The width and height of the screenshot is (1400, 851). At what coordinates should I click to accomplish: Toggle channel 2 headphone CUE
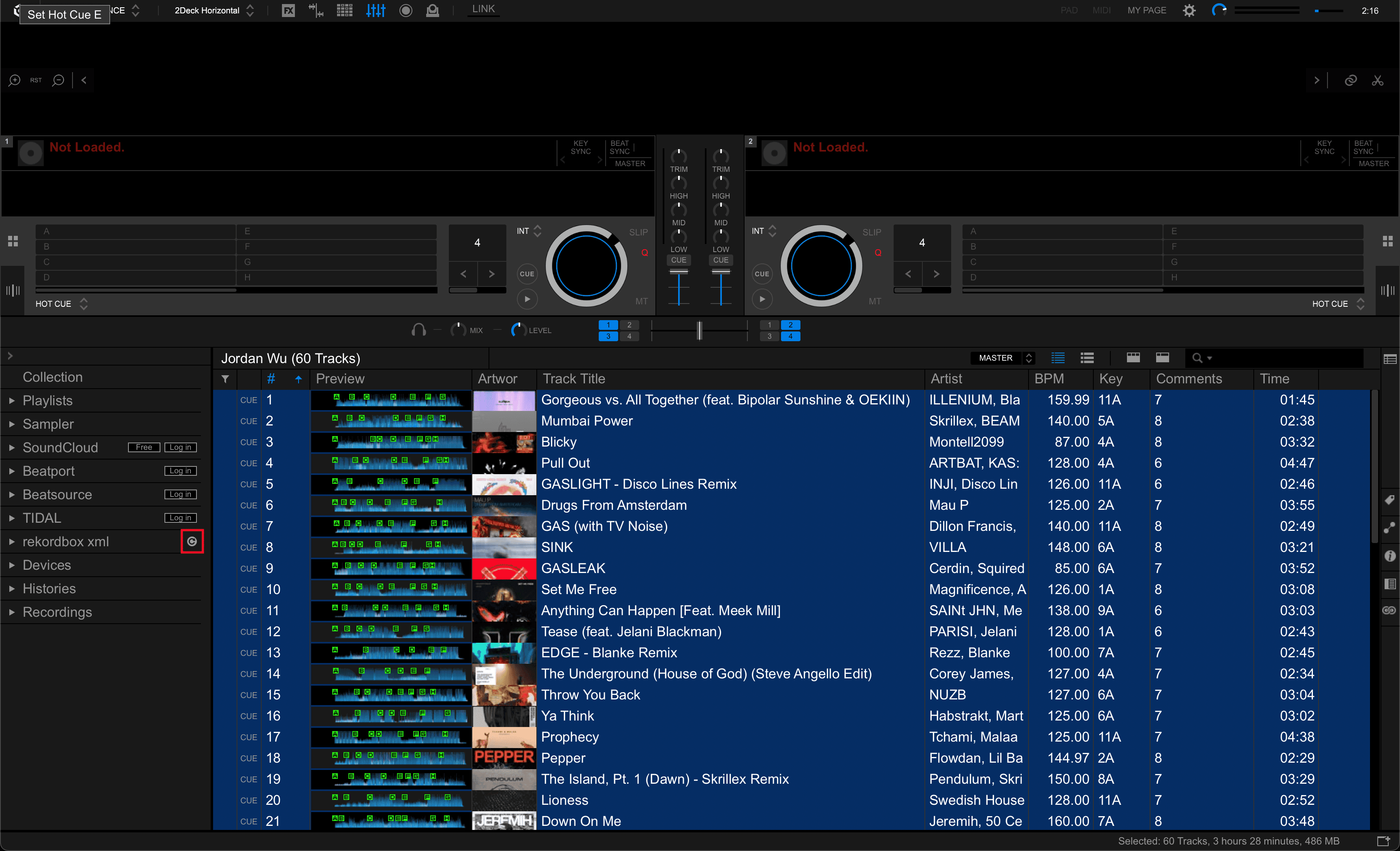coord(720,260)
